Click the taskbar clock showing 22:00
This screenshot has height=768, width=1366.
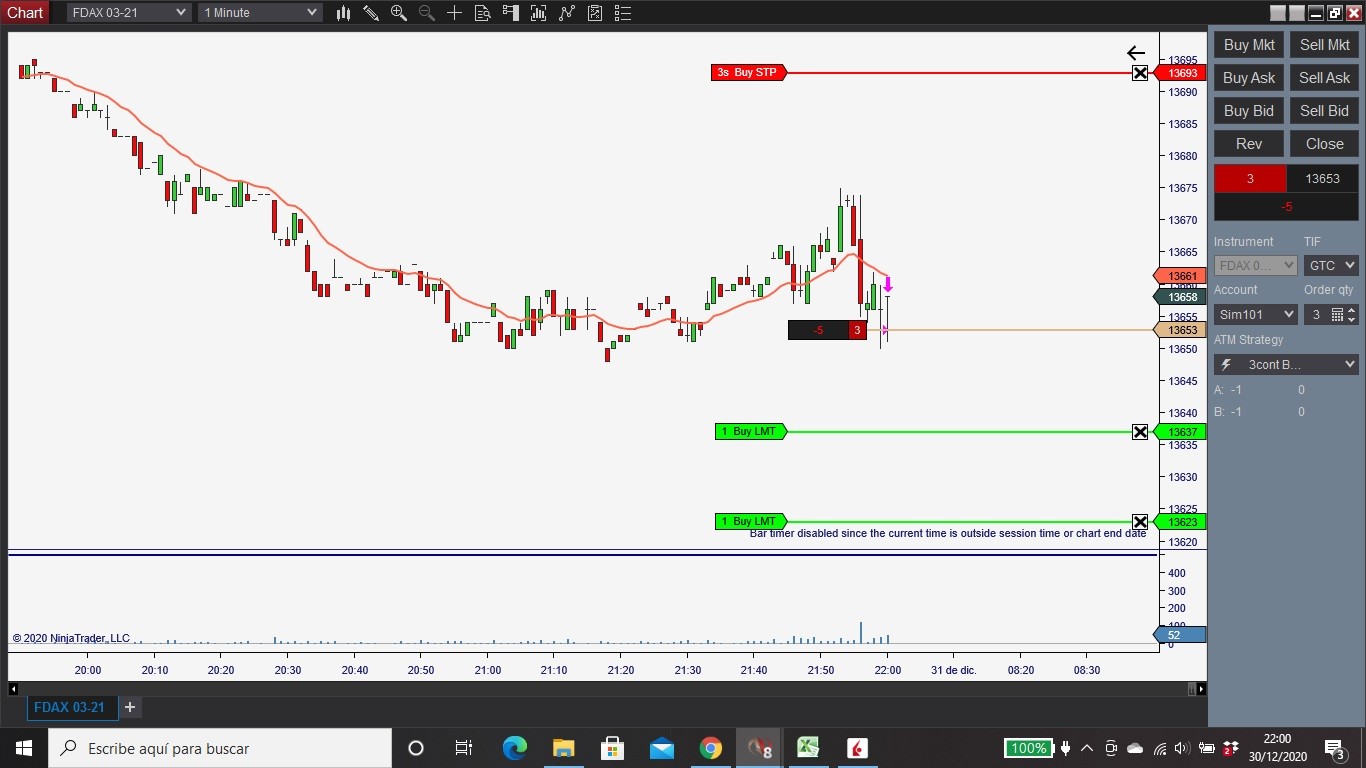click(x=1277, y=748)
